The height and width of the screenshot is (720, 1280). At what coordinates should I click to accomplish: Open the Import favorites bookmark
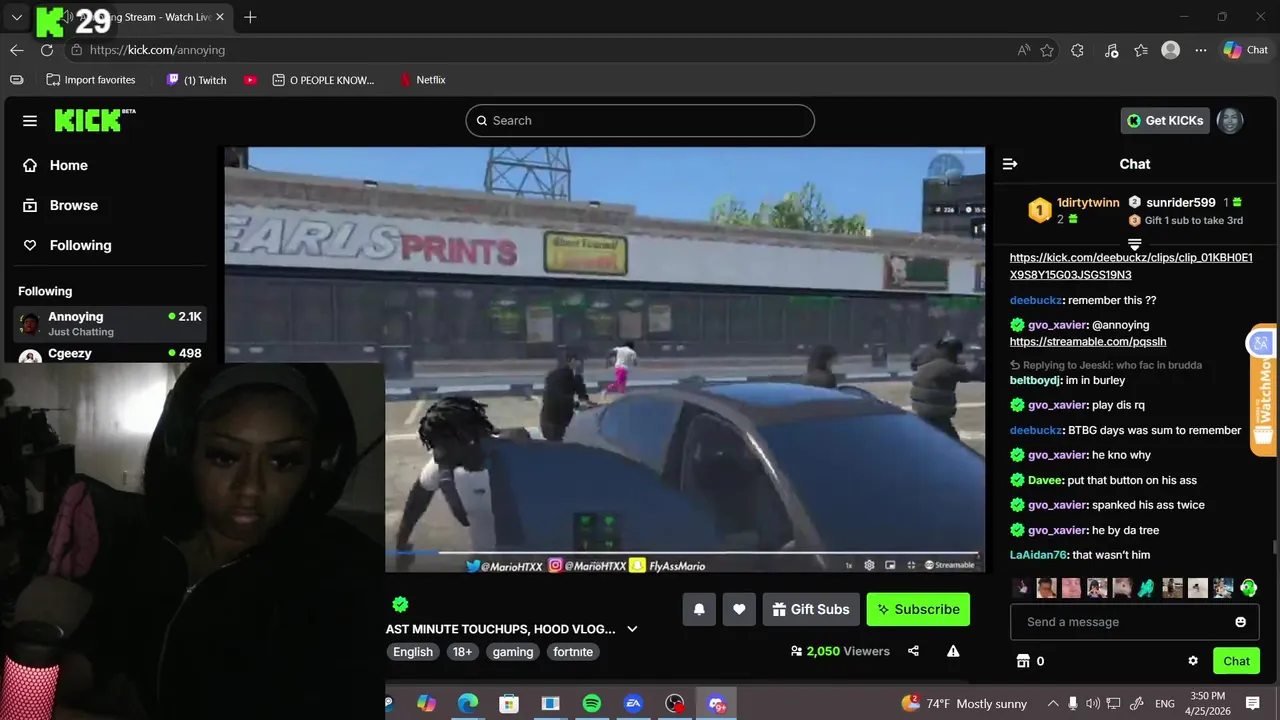(x=91, y=80)
